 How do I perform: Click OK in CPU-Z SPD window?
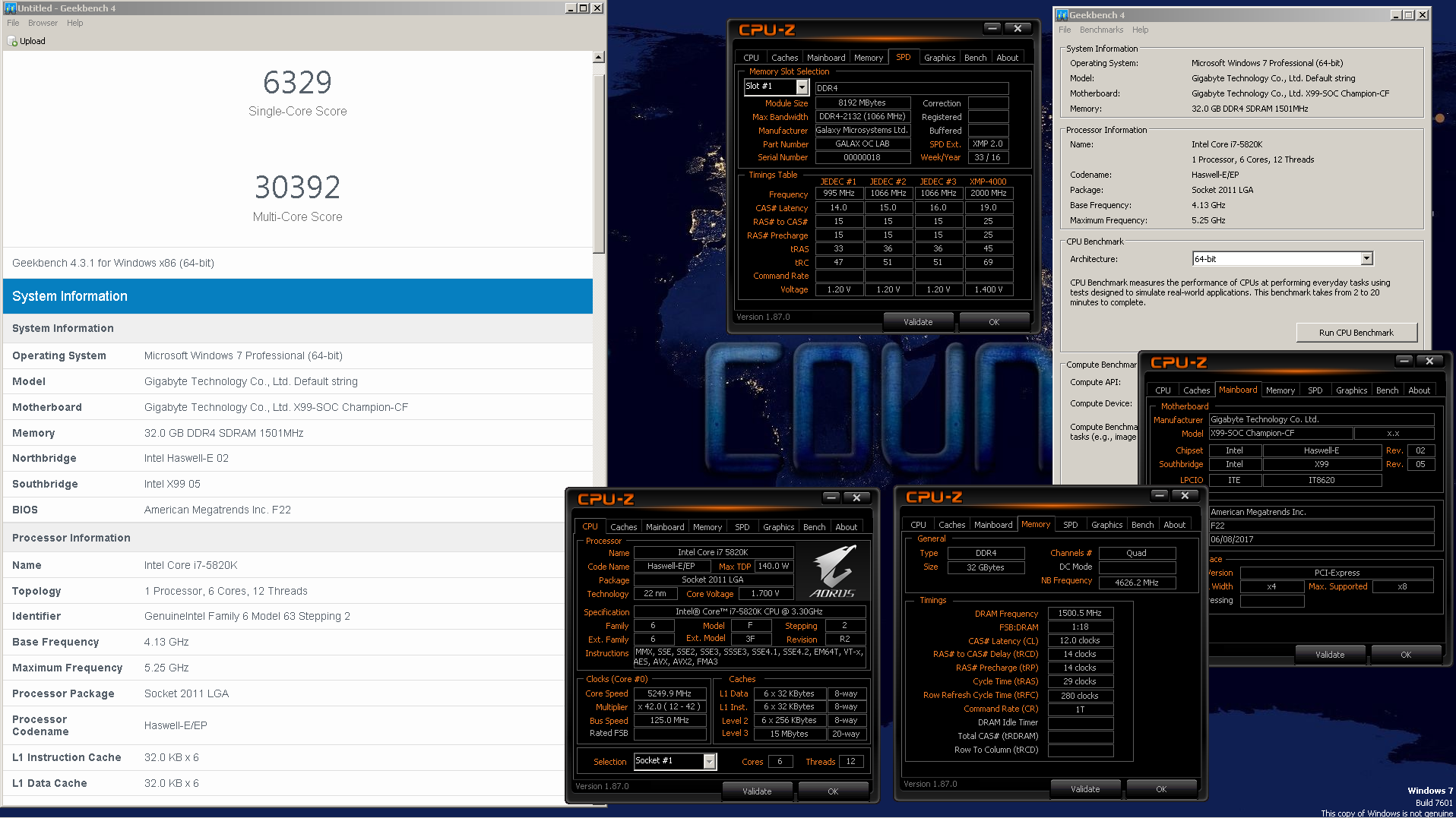pos(994,322)
